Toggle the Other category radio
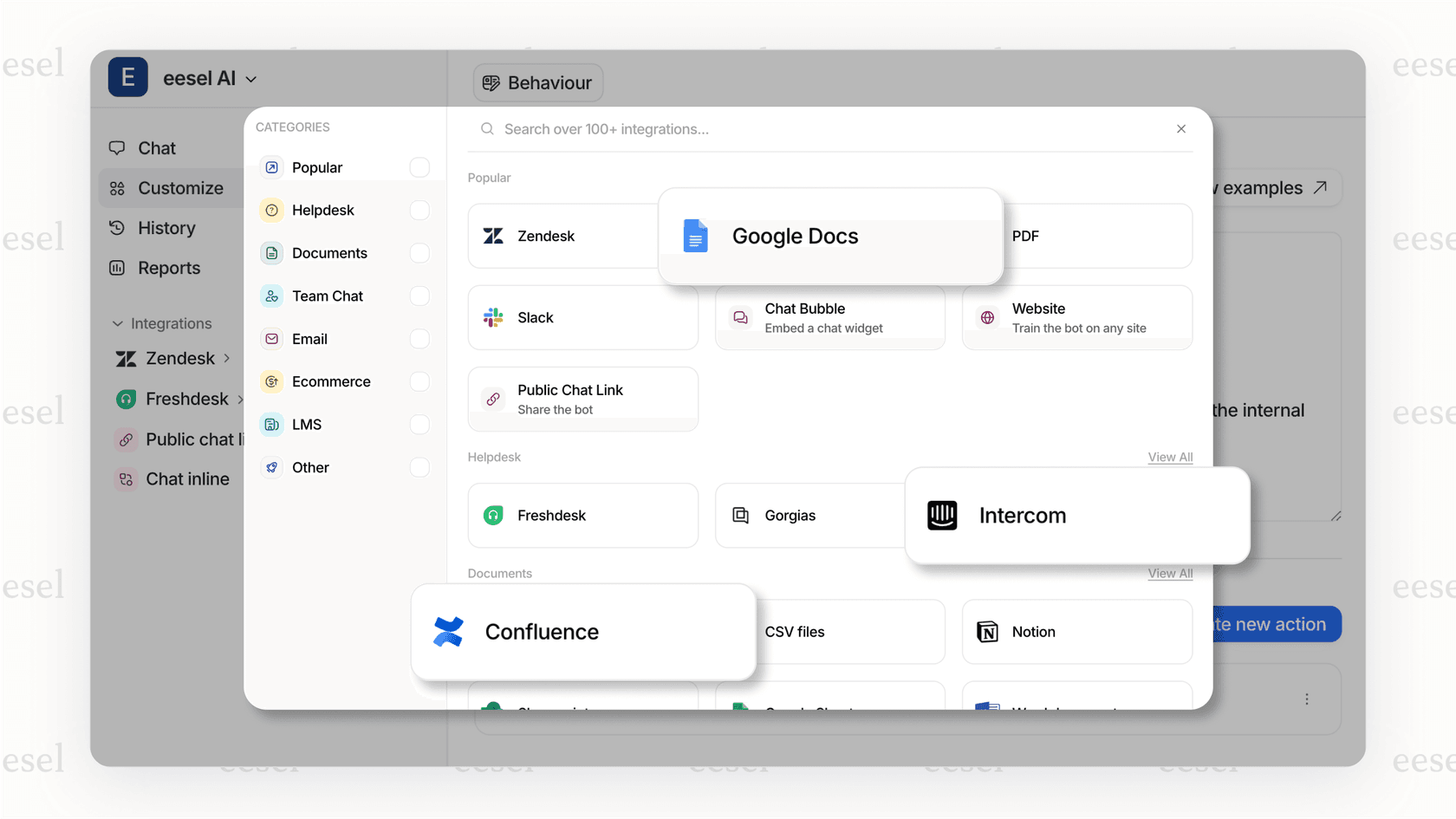1456x819 pixels. [419, 467]
